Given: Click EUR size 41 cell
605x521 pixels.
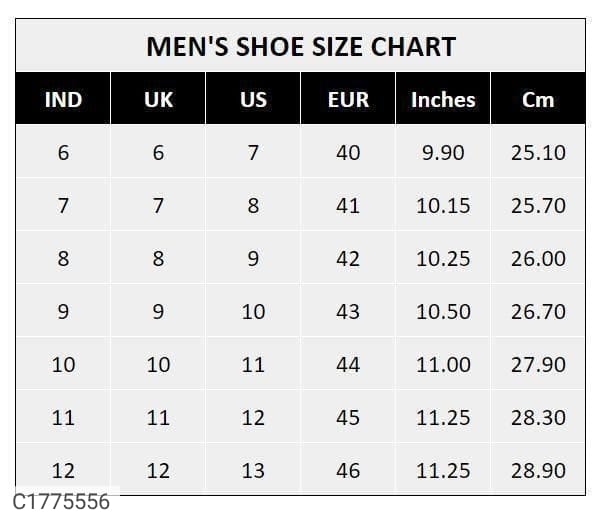Looking at the screenshot, I should pos(348,206).
